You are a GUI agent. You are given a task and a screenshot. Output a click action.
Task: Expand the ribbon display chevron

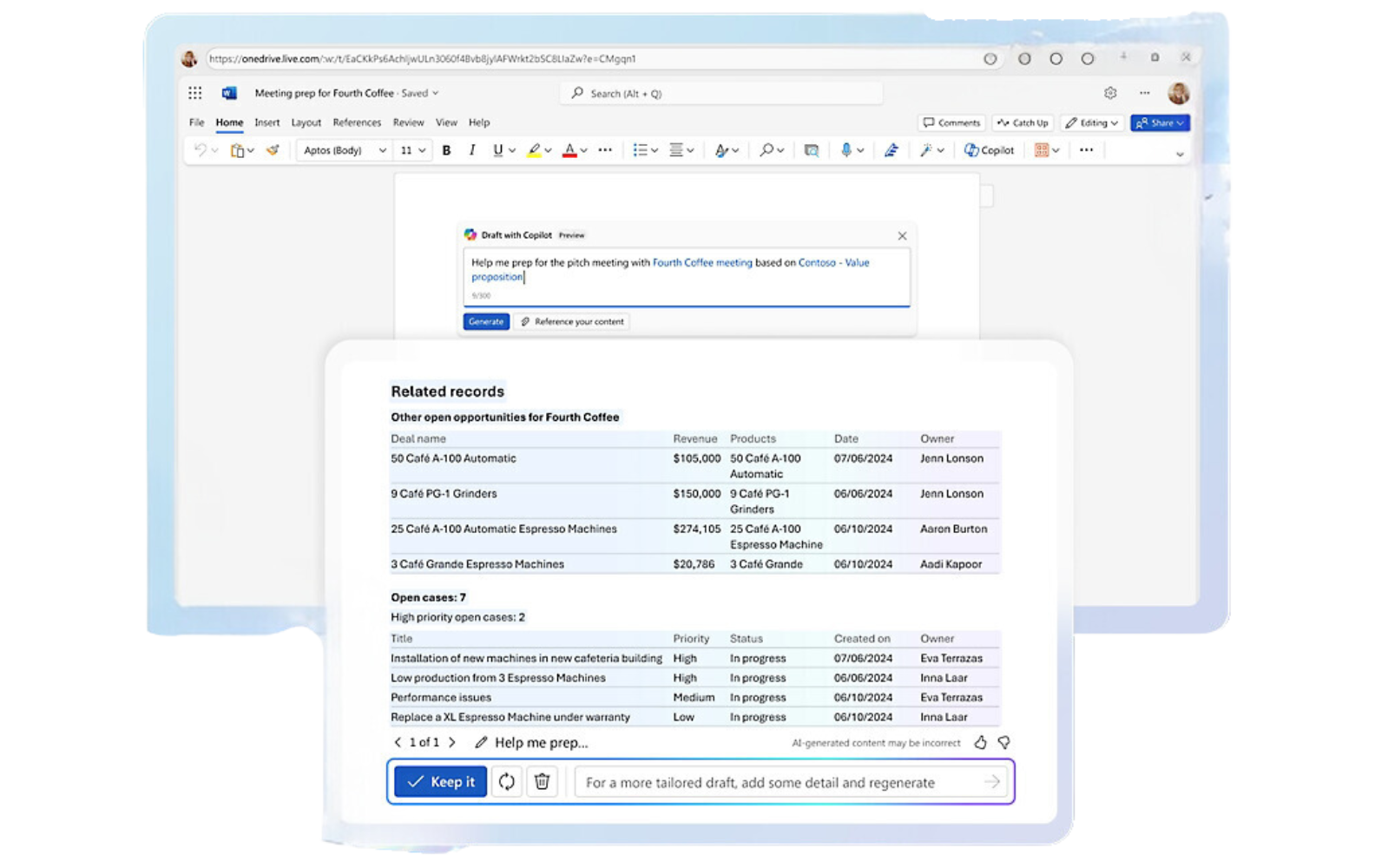(1180, 155)
